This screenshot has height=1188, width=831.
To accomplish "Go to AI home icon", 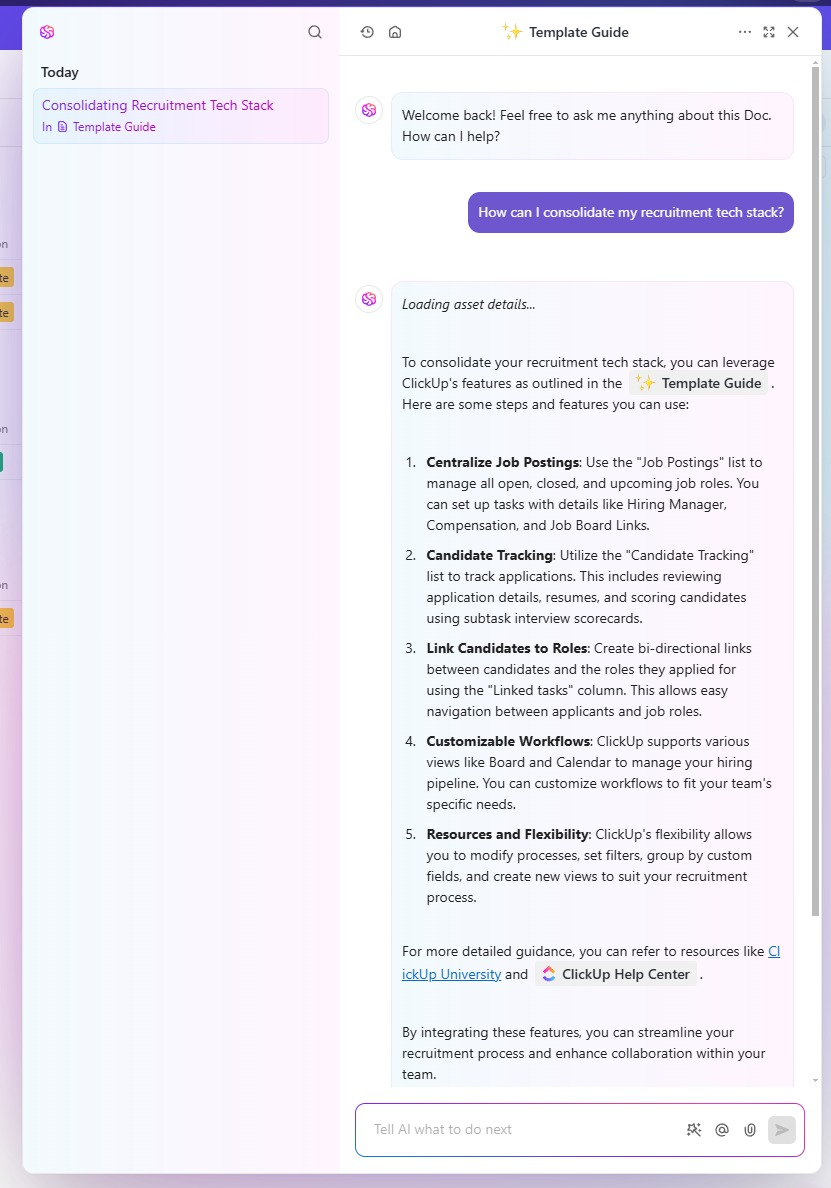I will [x=395, y=32].
